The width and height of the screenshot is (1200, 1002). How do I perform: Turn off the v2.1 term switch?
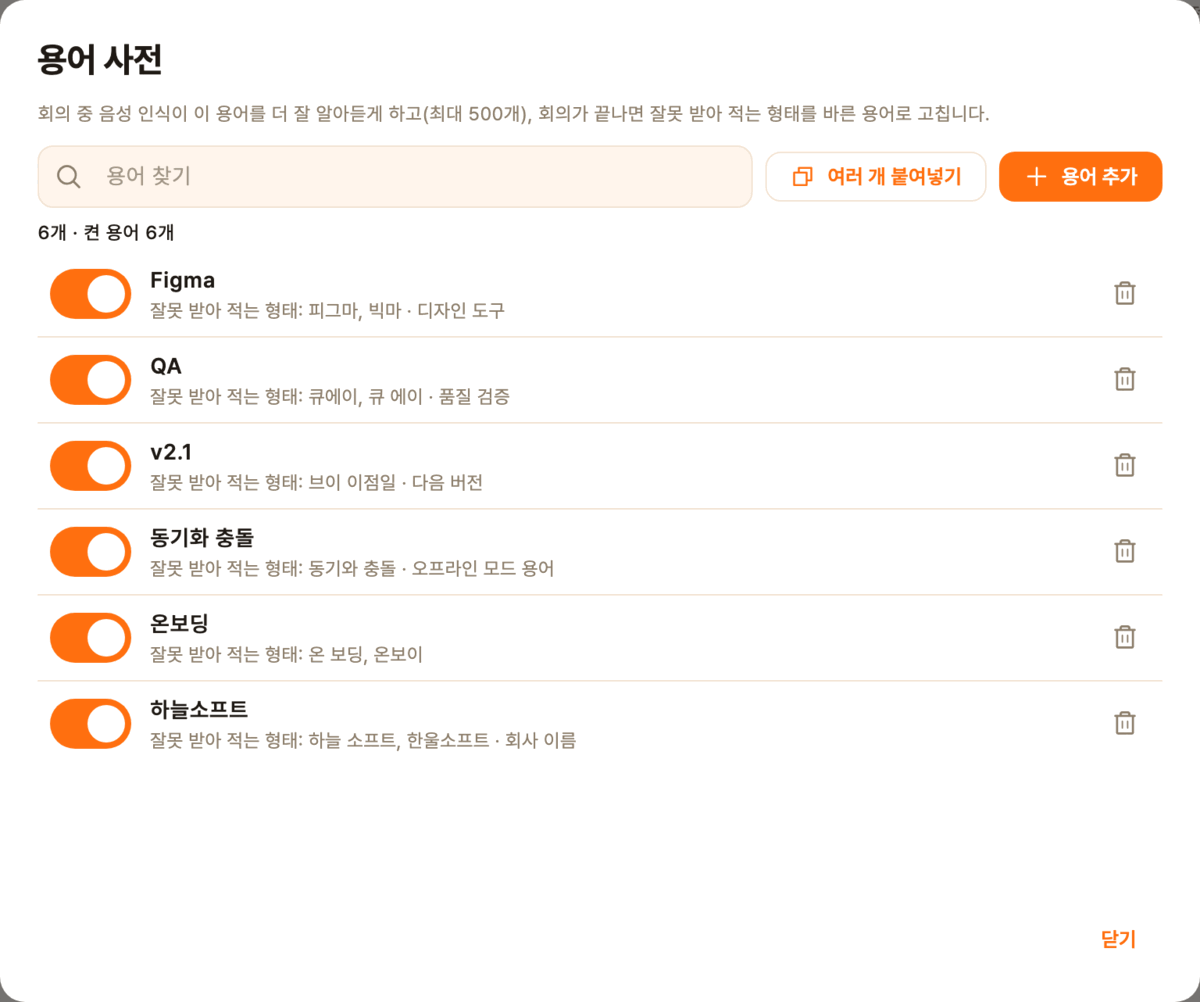[91, 466]
